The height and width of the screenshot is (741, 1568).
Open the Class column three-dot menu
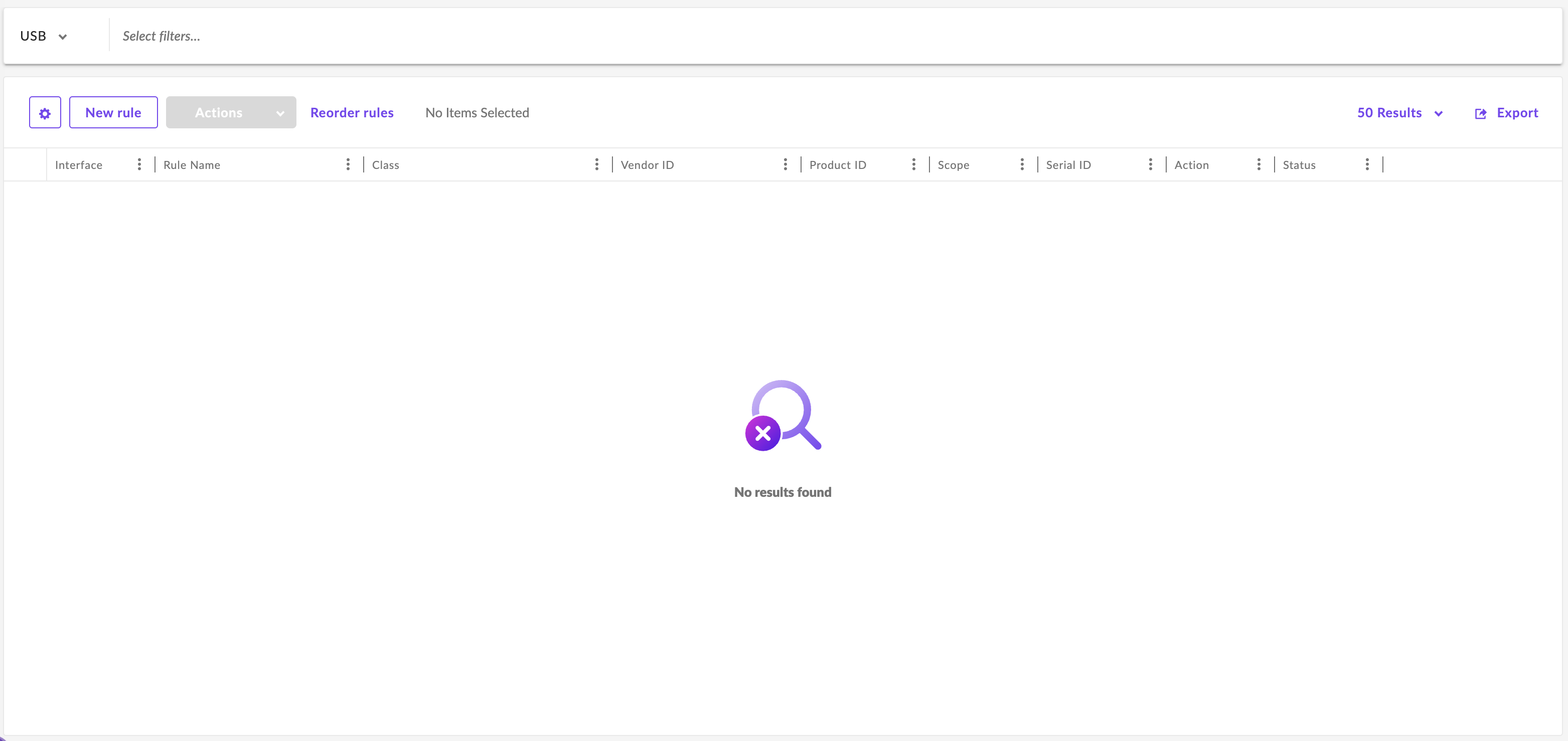[596, 164]
